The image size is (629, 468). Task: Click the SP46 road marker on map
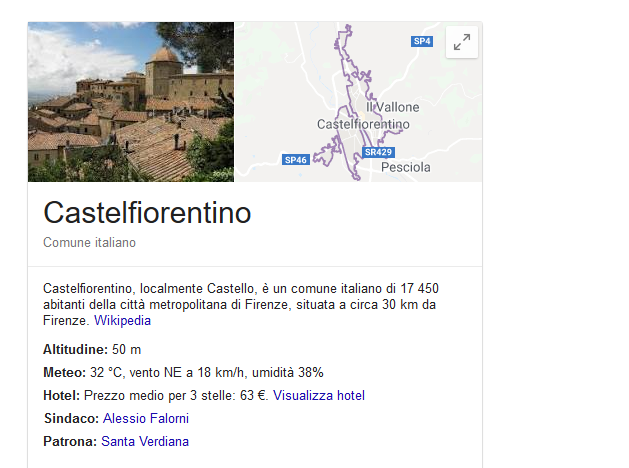click(295, 160)
